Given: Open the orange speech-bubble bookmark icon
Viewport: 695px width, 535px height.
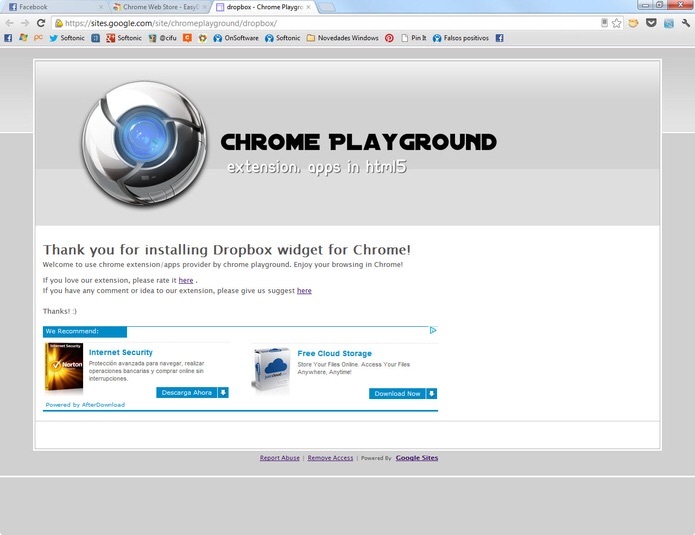Looking at the screenshot, I should pos(187,38).
